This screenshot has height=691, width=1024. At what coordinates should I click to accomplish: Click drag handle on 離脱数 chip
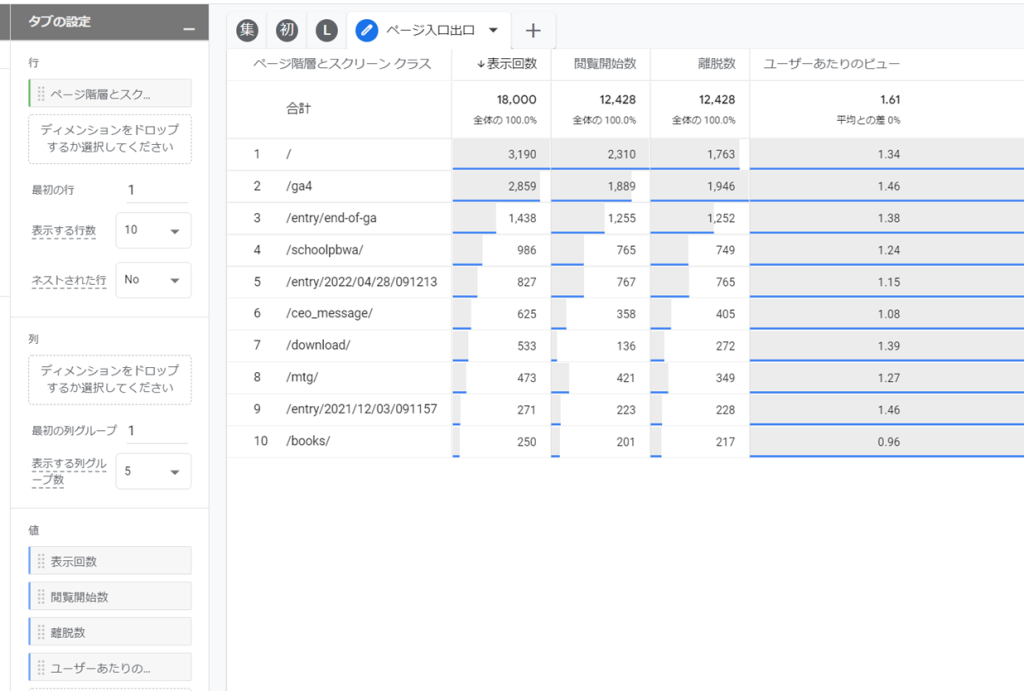pos(41,632)
